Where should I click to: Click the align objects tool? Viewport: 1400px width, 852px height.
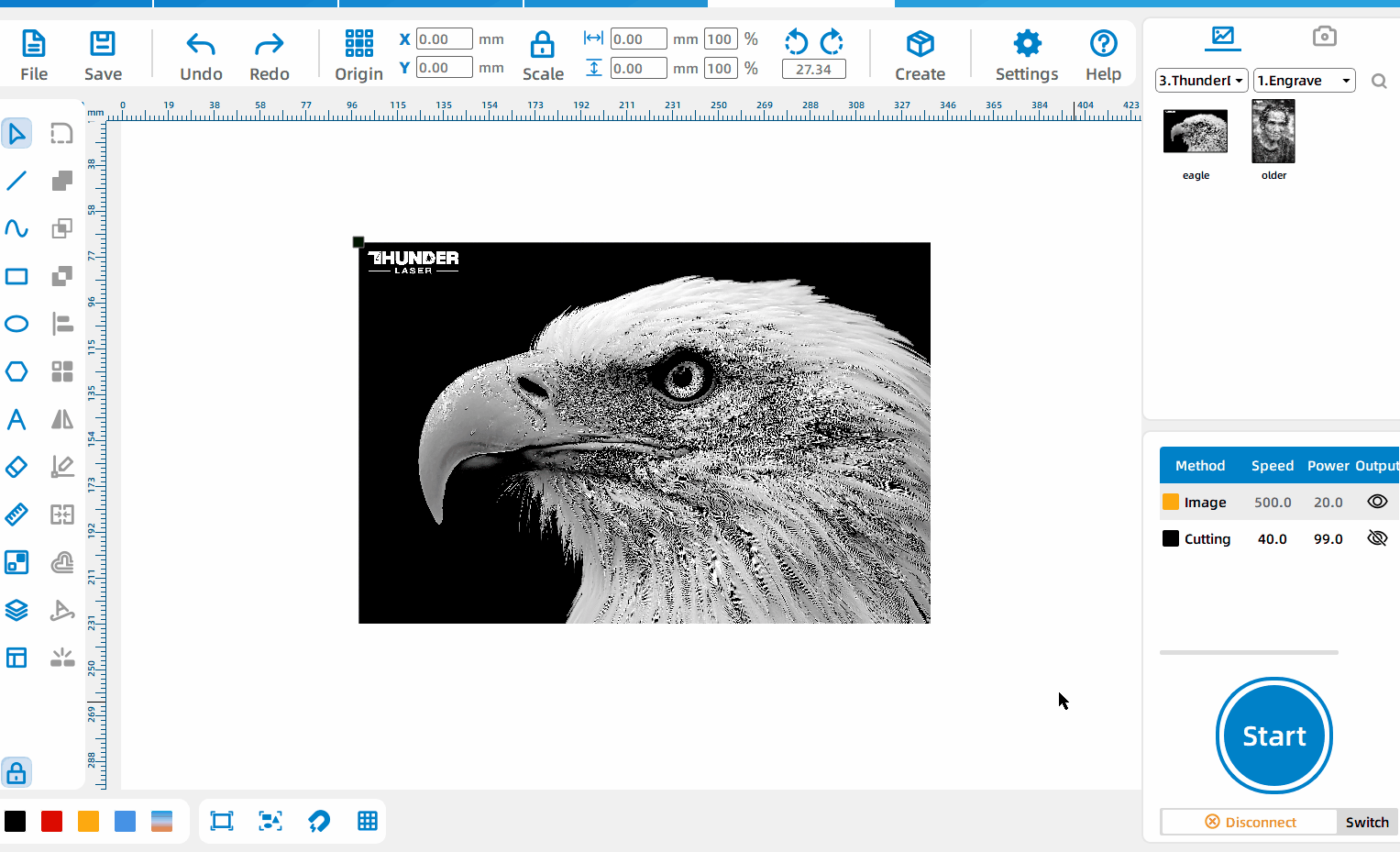pyautogui.click(x=62, y=324)
